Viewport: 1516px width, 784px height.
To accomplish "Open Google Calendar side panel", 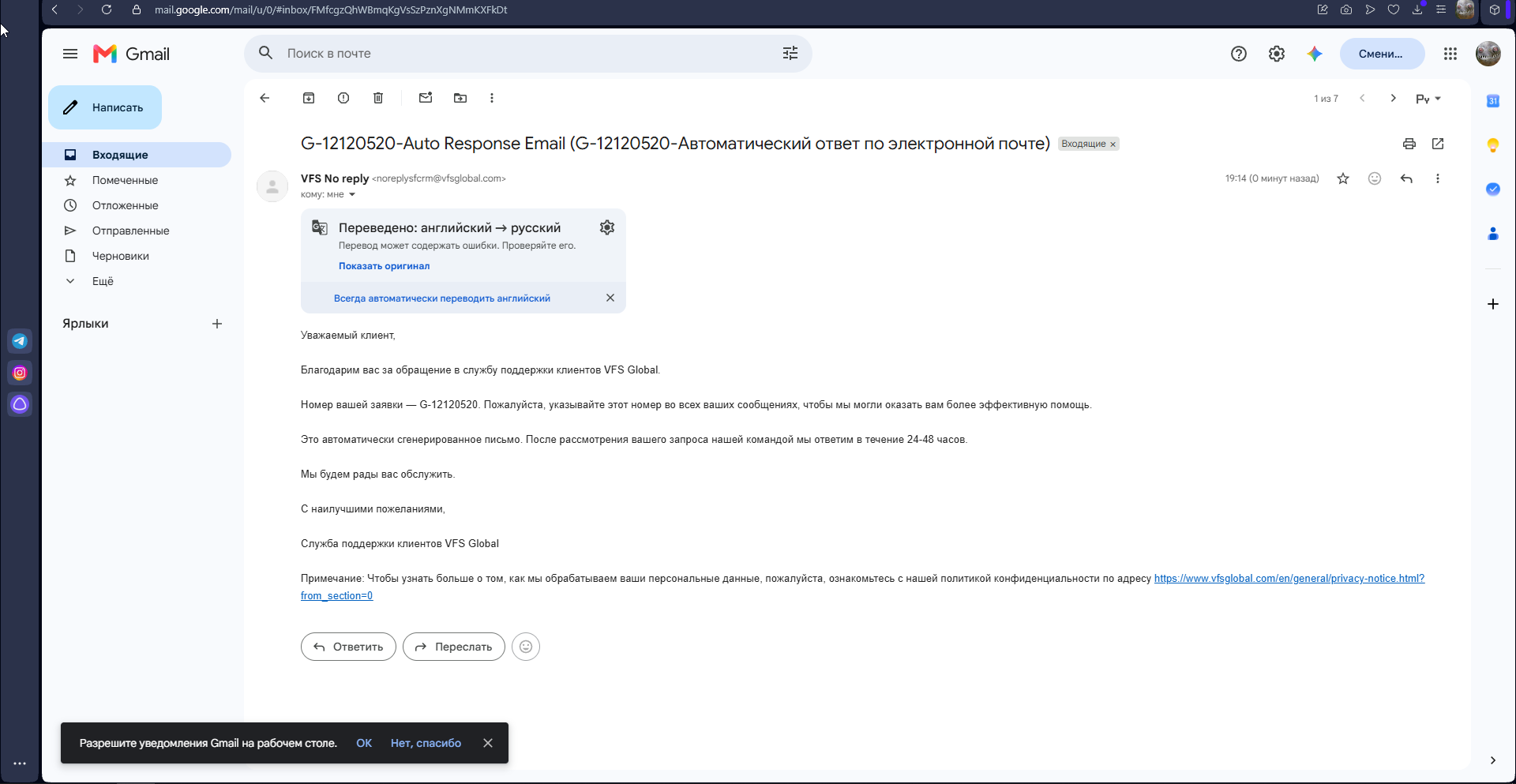I will click(1493, 101).
